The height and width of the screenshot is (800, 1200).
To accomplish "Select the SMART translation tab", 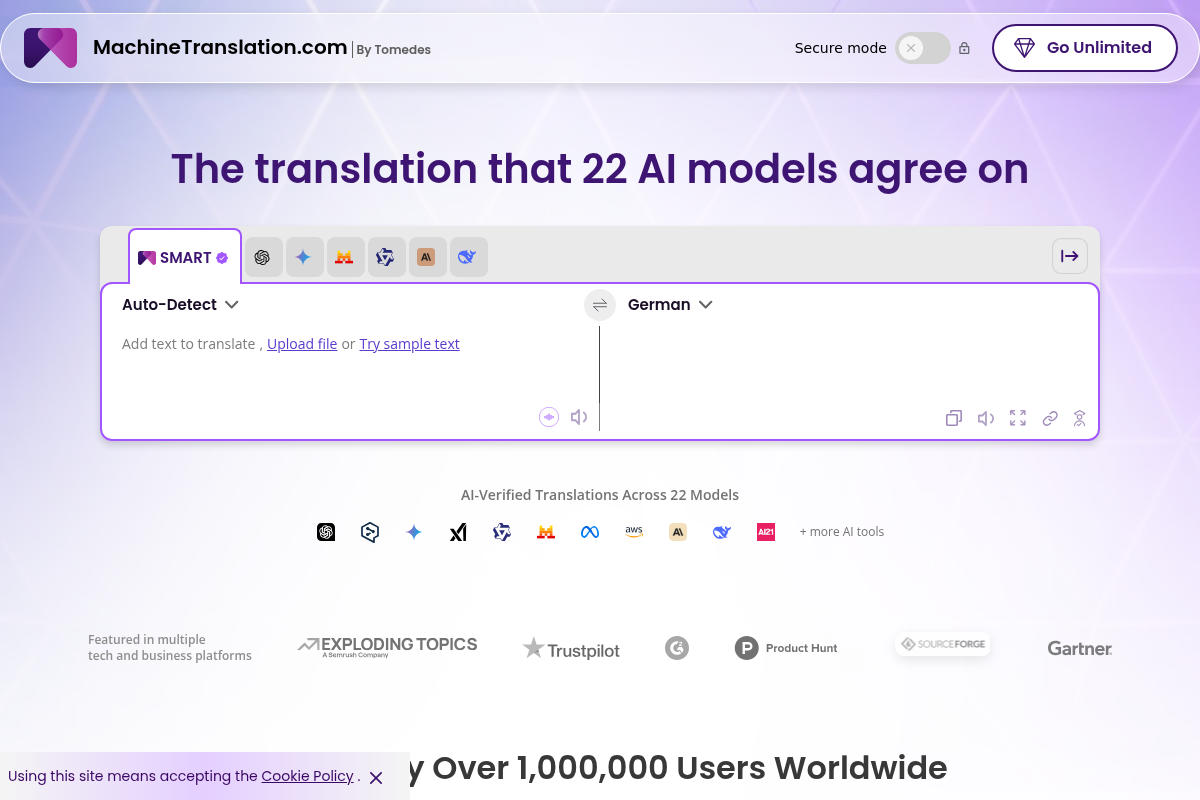I will pyautogui.click(x=184, y=257).
